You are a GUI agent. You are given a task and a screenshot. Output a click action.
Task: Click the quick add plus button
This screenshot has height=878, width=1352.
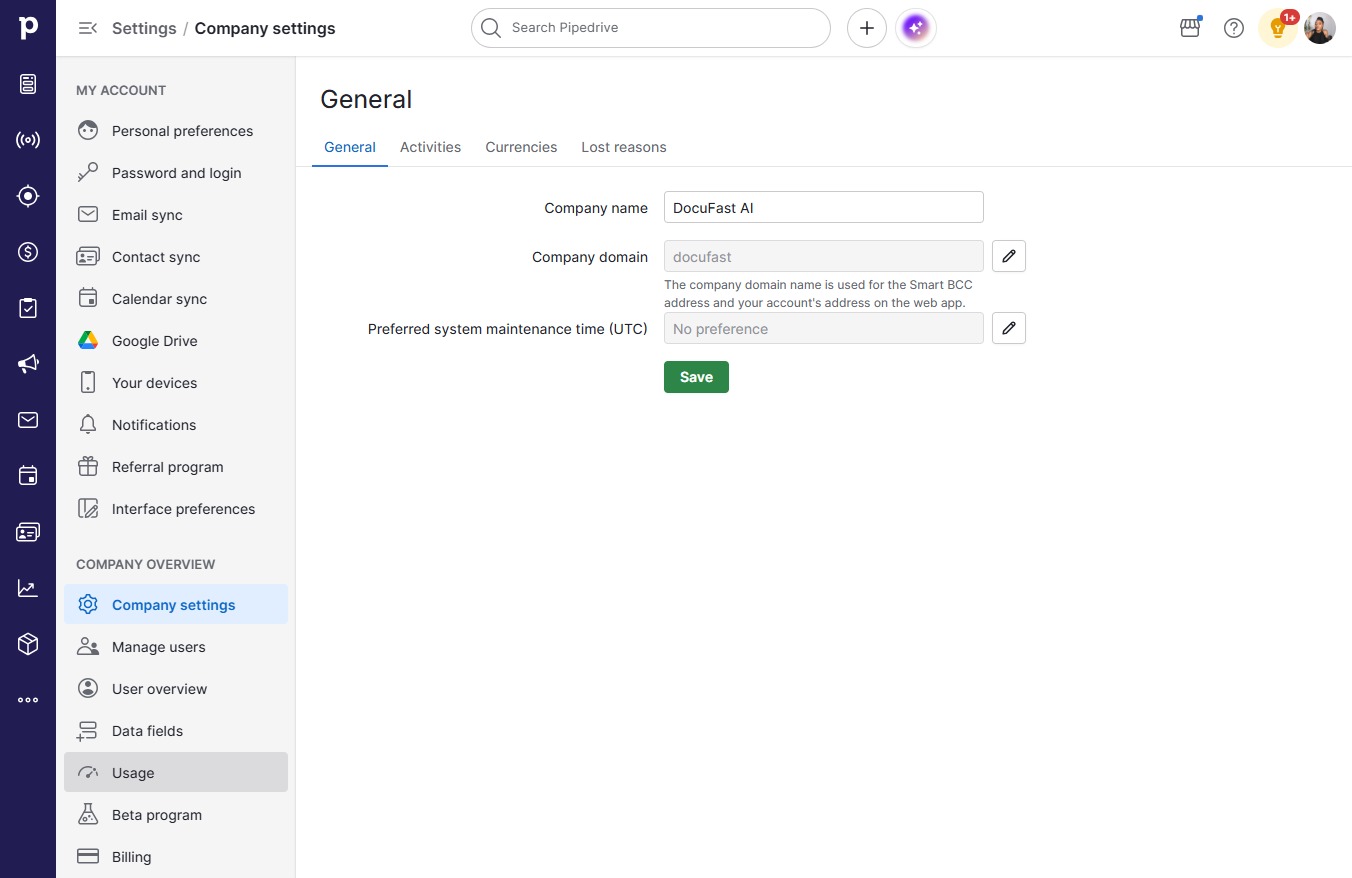pyautogui.click(x=867, y=28)
